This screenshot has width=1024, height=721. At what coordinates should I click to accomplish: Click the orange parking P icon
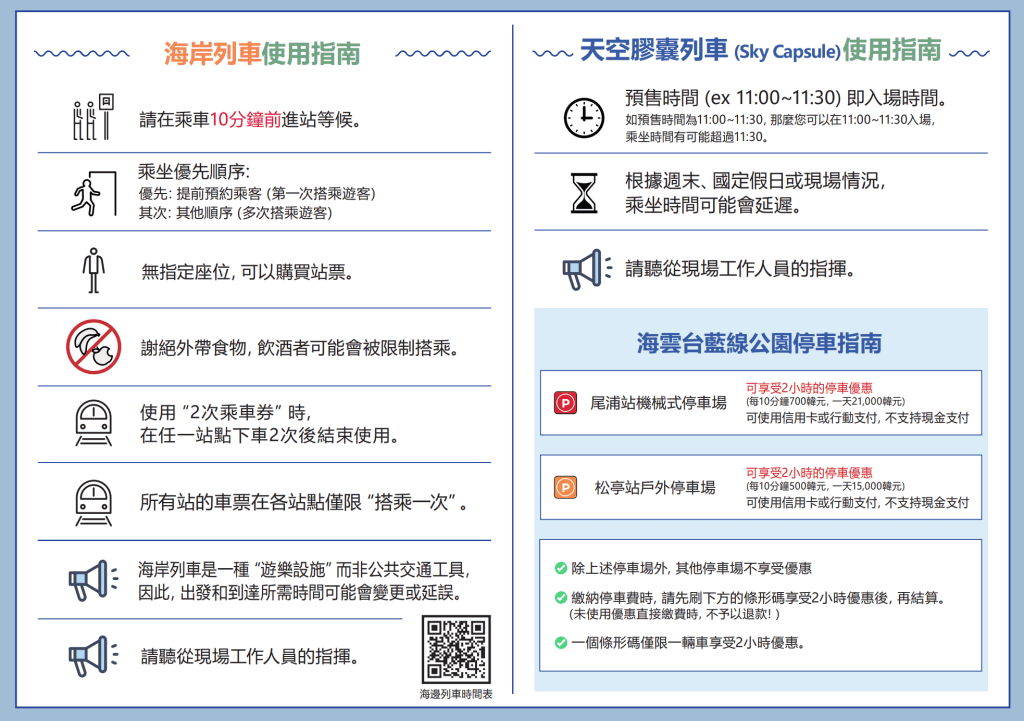point(566,487)
